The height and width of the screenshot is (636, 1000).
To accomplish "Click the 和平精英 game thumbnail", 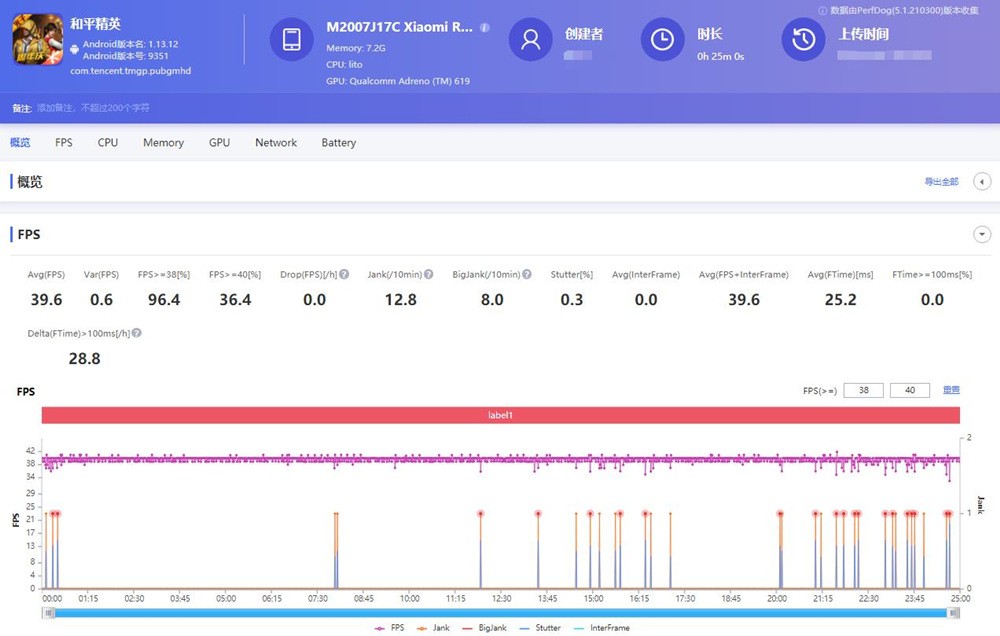I will (38, 40).
